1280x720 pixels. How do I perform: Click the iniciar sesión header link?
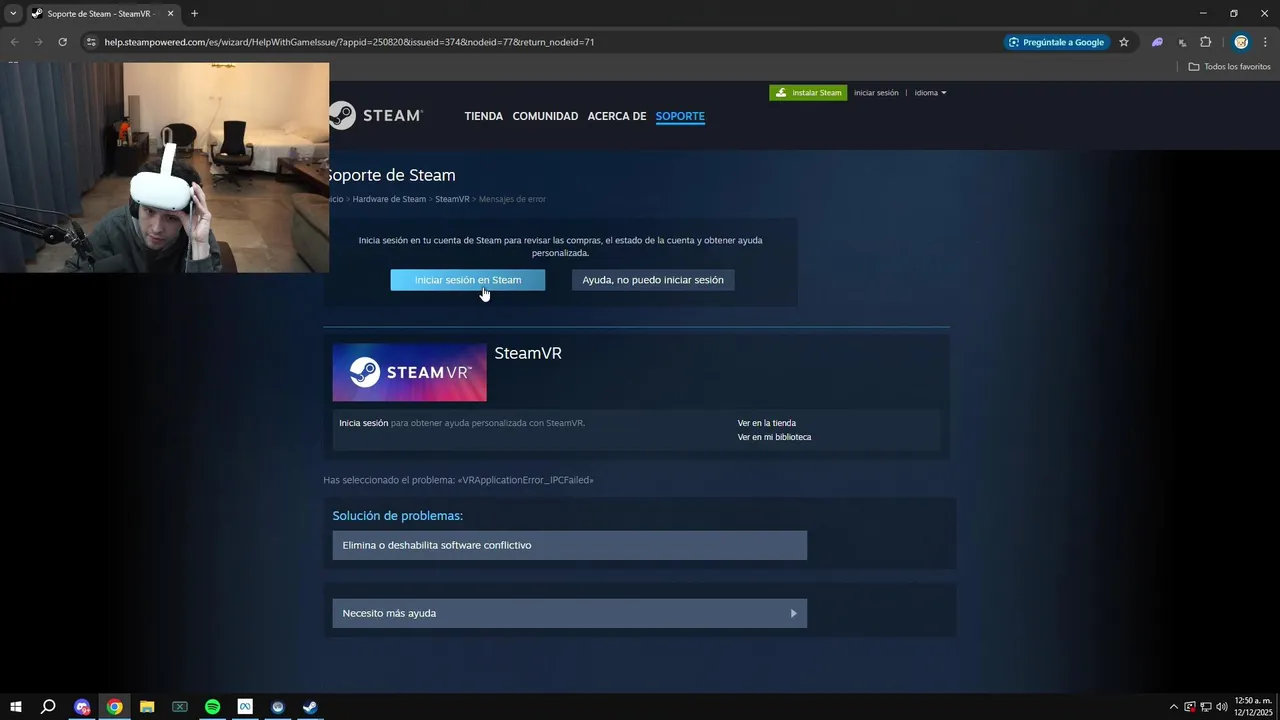coord(876,93)
